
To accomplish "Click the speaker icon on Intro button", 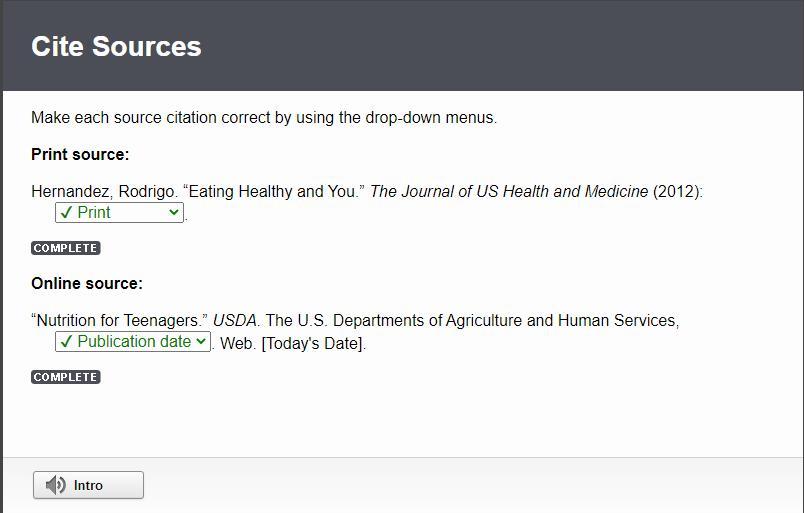I will (x=56, y=485).
